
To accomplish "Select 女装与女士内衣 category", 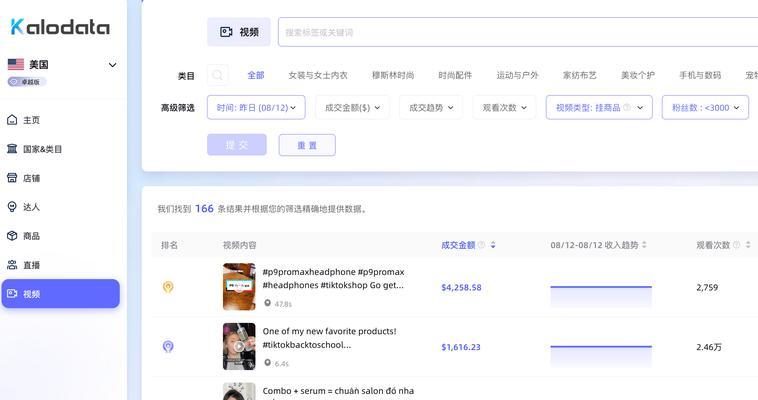I will [318, 75].
